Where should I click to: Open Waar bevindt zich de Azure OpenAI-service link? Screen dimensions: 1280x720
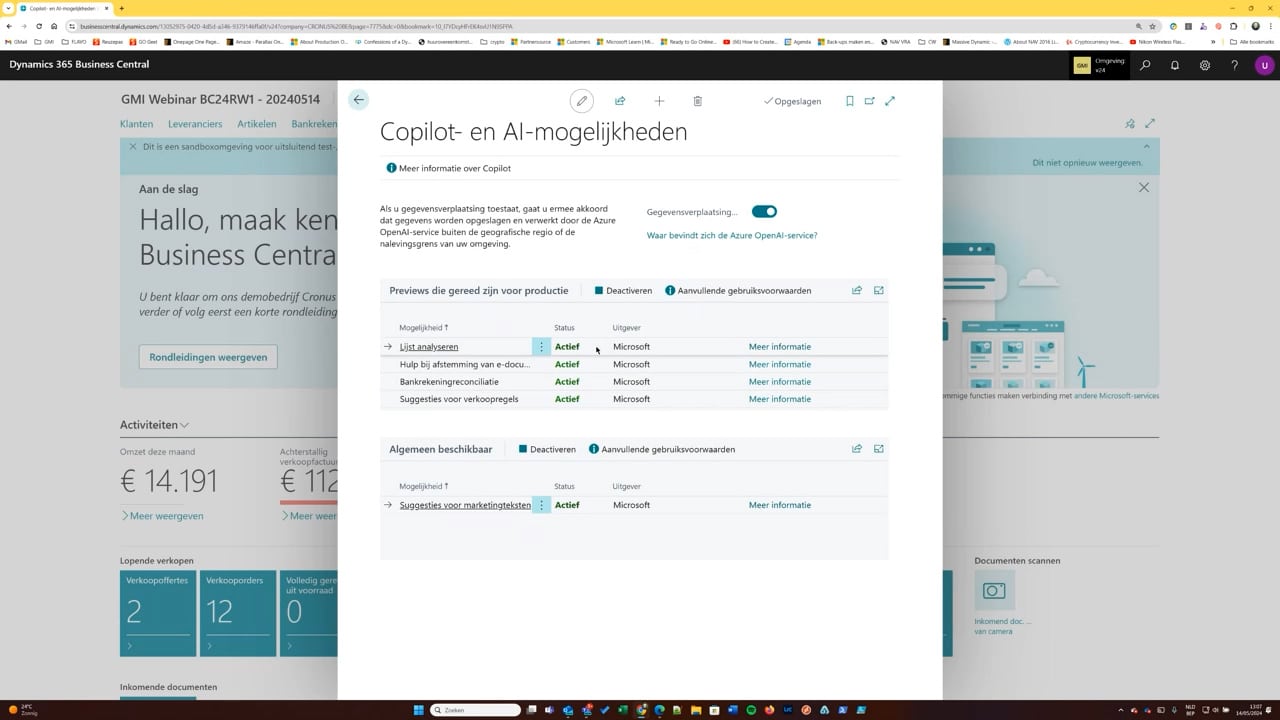[x=732, y=235]
